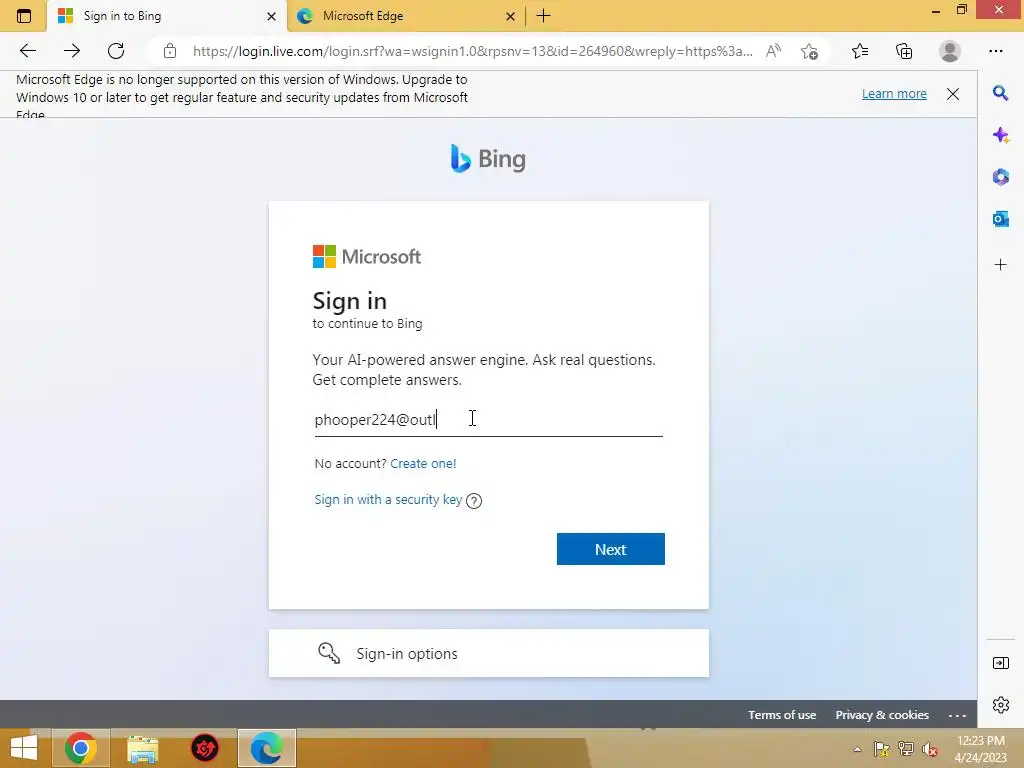Viewport: 1024px width, 768px height.
Task: Click the Bing logo
Action: point(488,159)
